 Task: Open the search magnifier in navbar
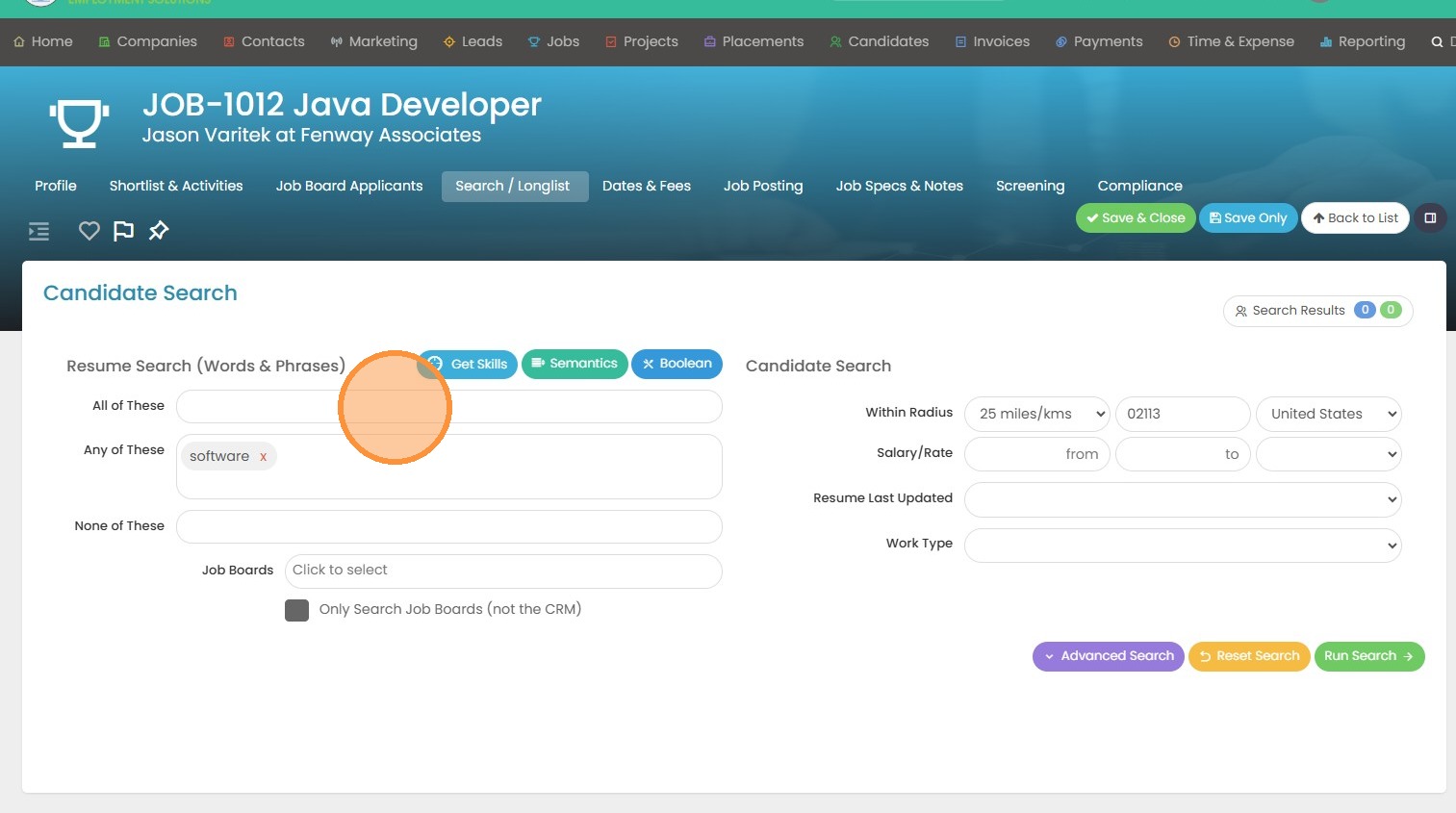click(1437, 42)
